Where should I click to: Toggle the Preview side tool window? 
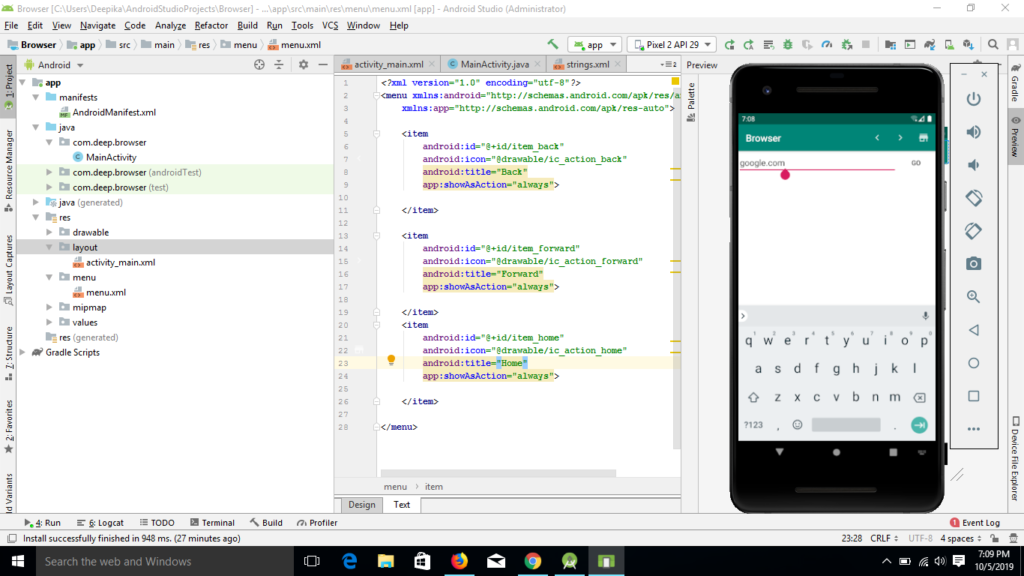tap(1016, 137)
